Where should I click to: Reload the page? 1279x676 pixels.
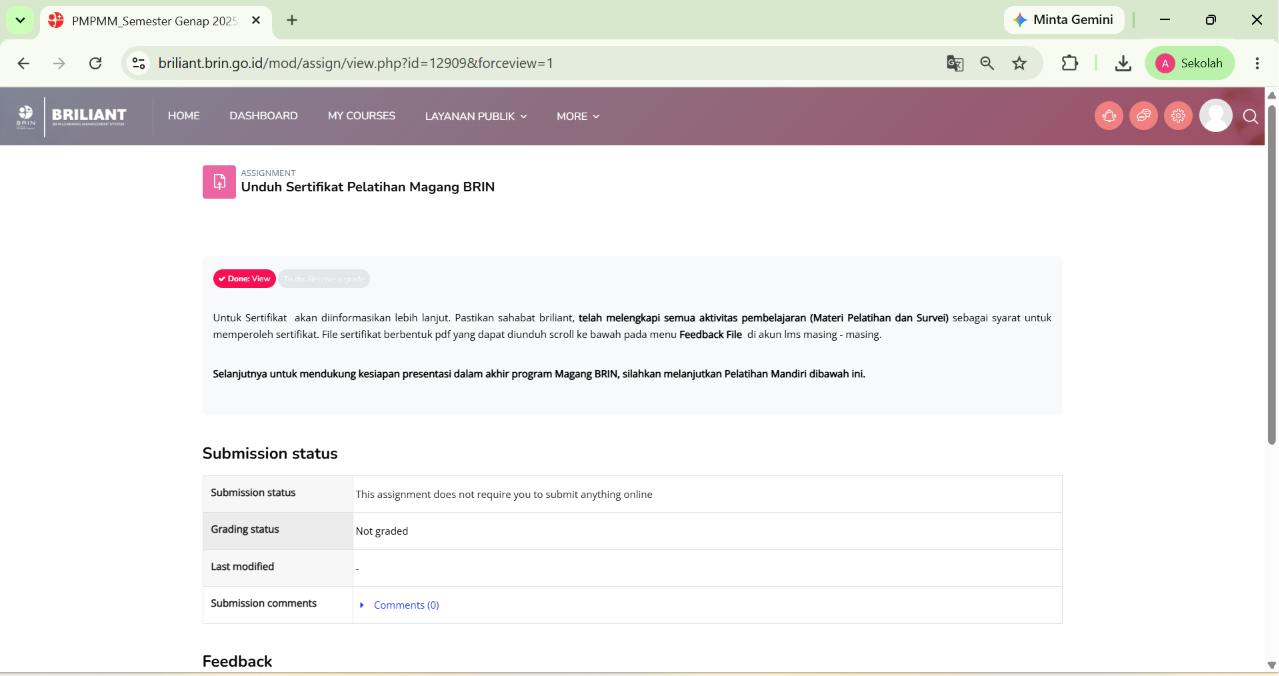95,63
